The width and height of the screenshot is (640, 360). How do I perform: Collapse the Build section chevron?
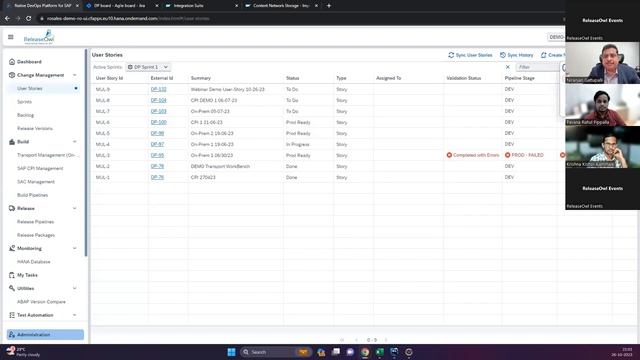[x=75, y=142]
